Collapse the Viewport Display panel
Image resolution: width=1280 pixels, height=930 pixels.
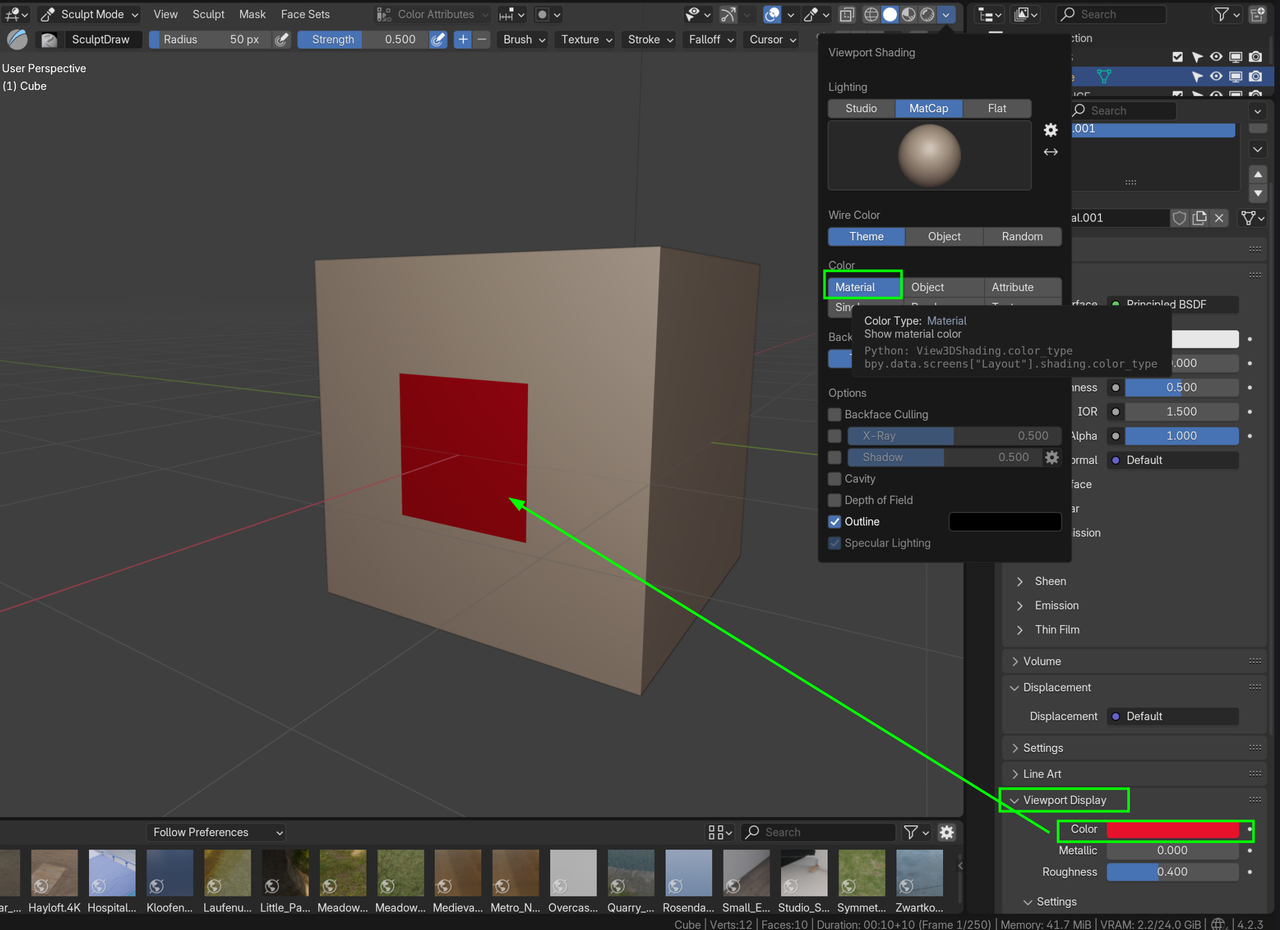tap(1015, 801)
